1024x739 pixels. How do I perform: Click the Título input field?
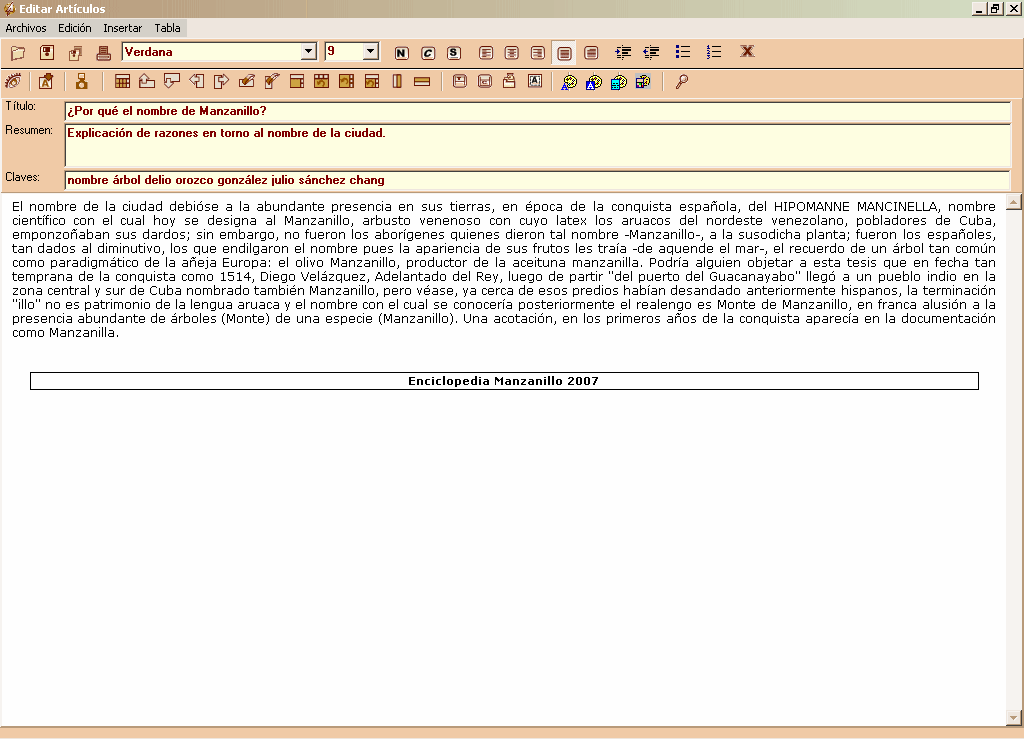point(537,111)
